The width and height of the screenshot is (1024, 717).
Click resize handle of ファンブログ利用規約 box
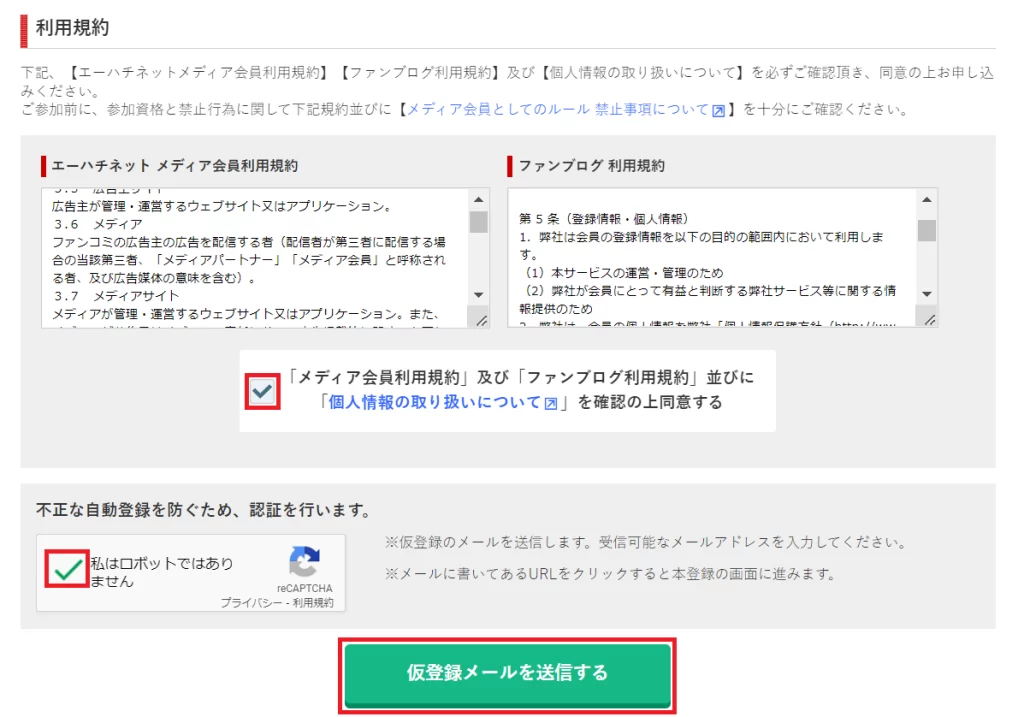(x=928, y=320)
